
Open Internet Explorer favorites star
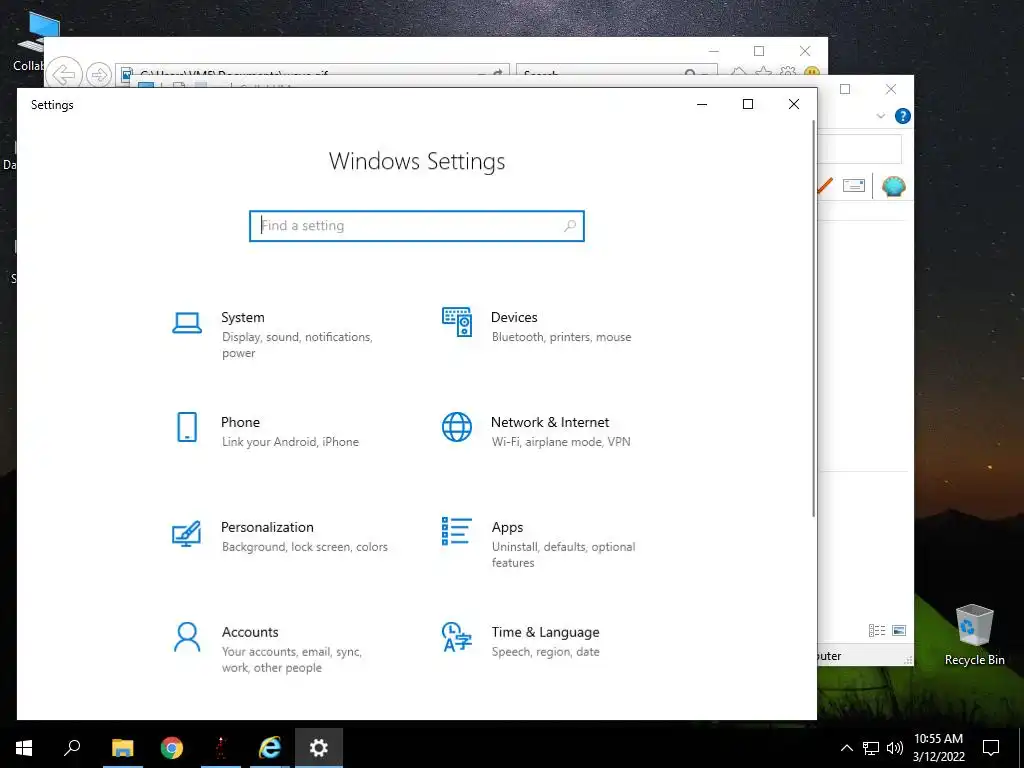click(x=763, y=73)
